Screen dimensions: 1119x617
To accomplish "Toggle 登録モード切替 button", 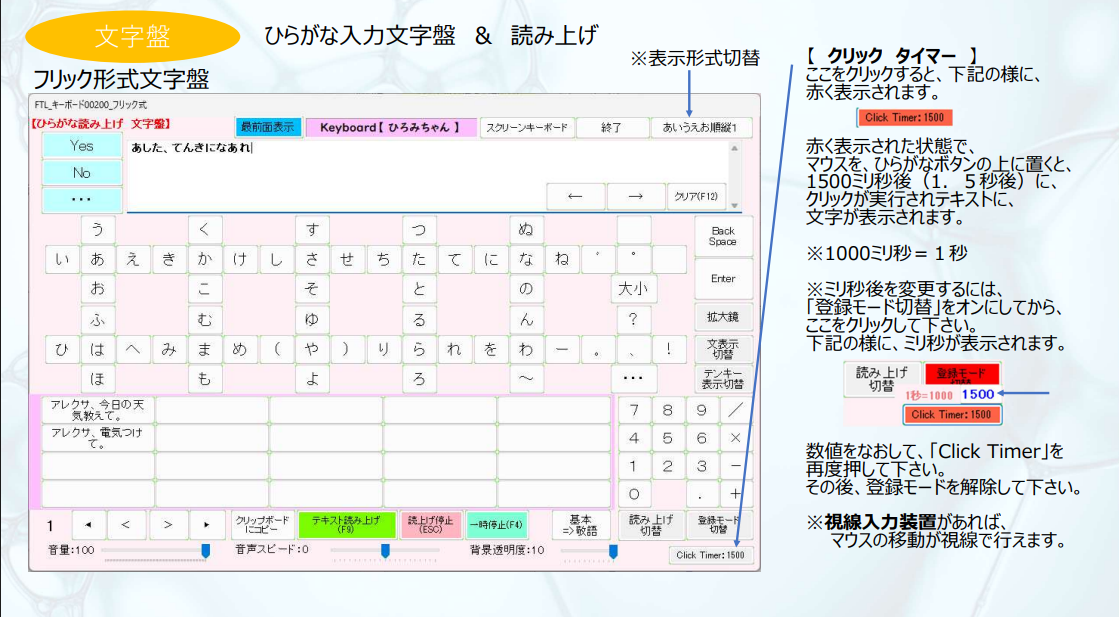I will click(719, 525).
